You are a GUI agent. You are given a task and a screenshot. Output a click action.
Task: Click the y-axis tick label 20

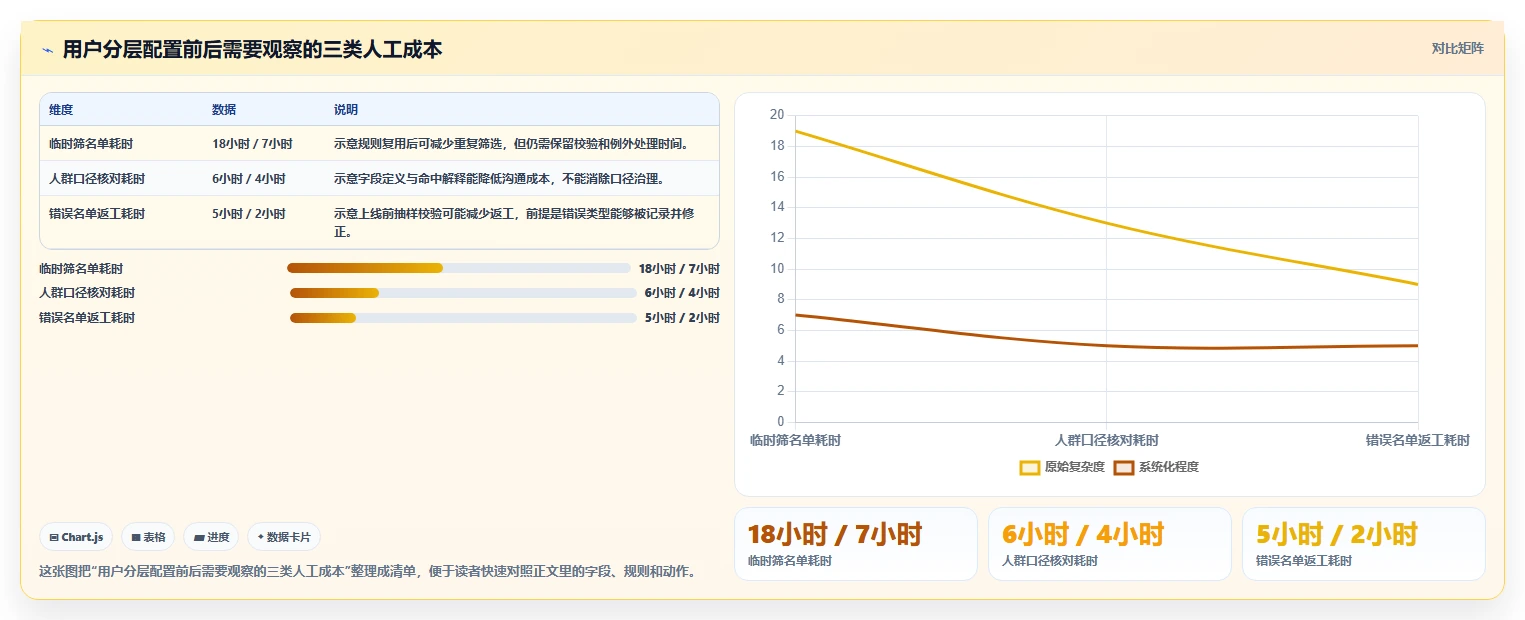(x=777, y=115)
